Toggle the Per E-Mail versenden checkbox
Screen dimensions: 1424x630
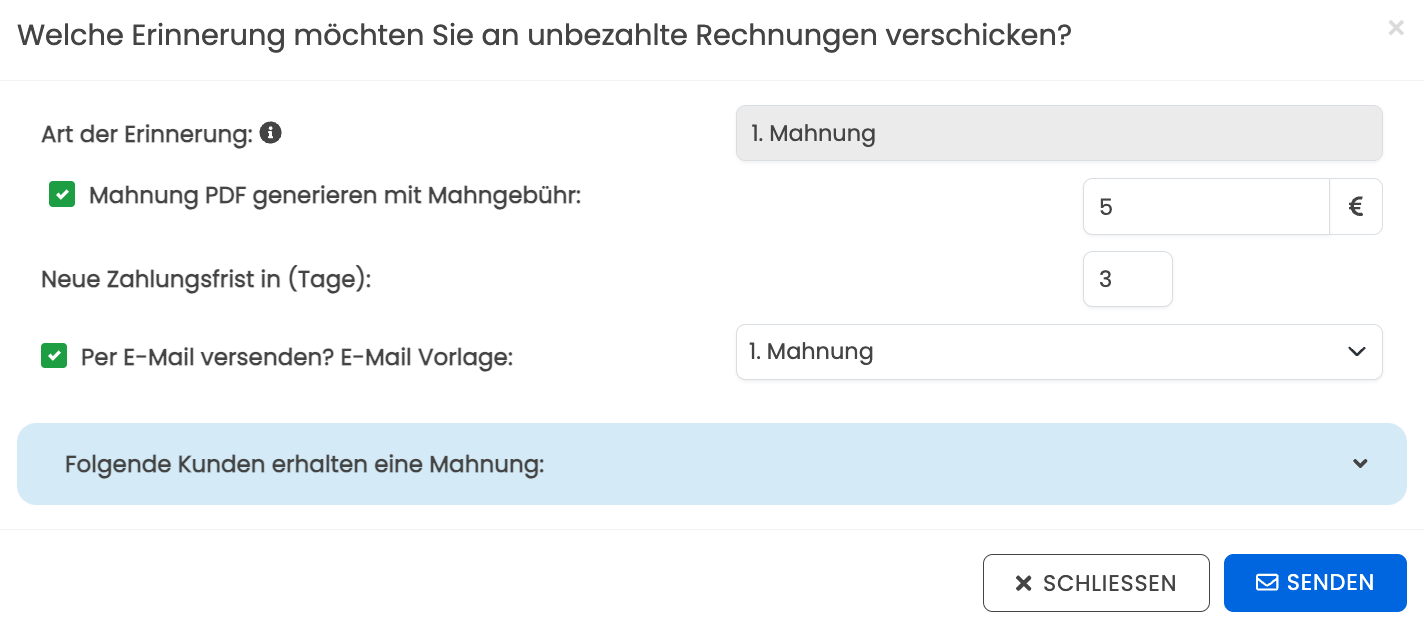pyautogui.click(x=54, y=355)
